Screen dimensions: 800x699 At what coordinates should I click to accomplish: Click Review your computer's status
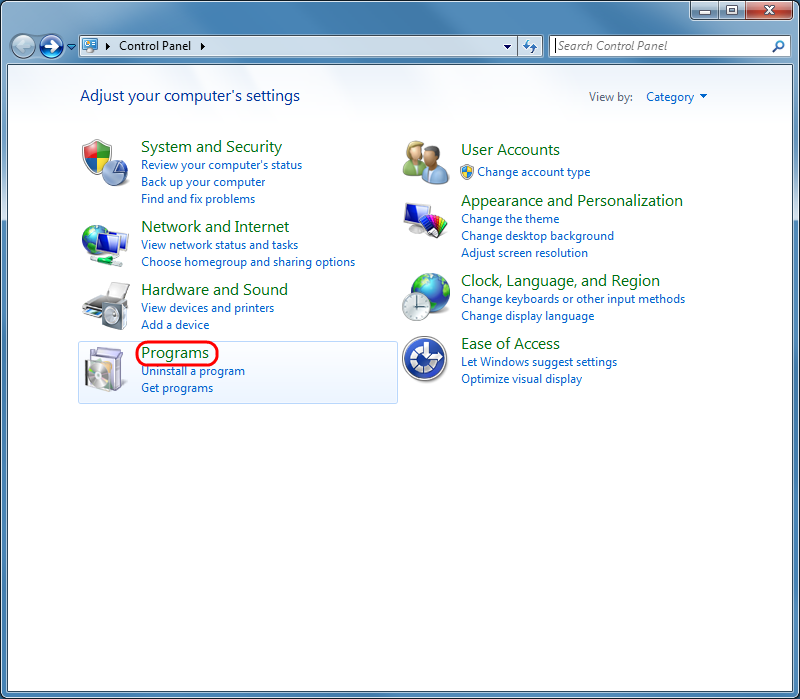tap(221, 165)
